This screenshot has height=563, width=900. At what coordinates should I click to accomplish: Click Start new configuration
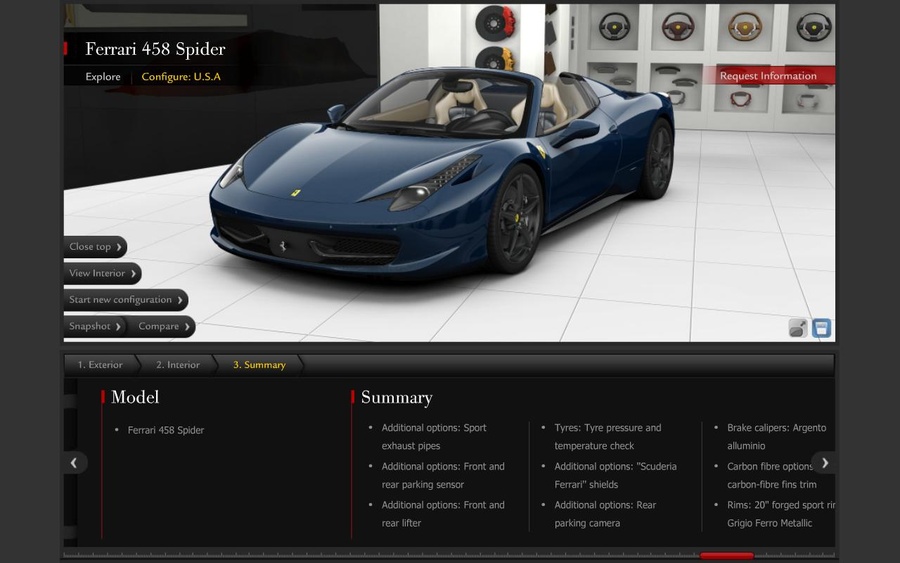pos(125,300)
